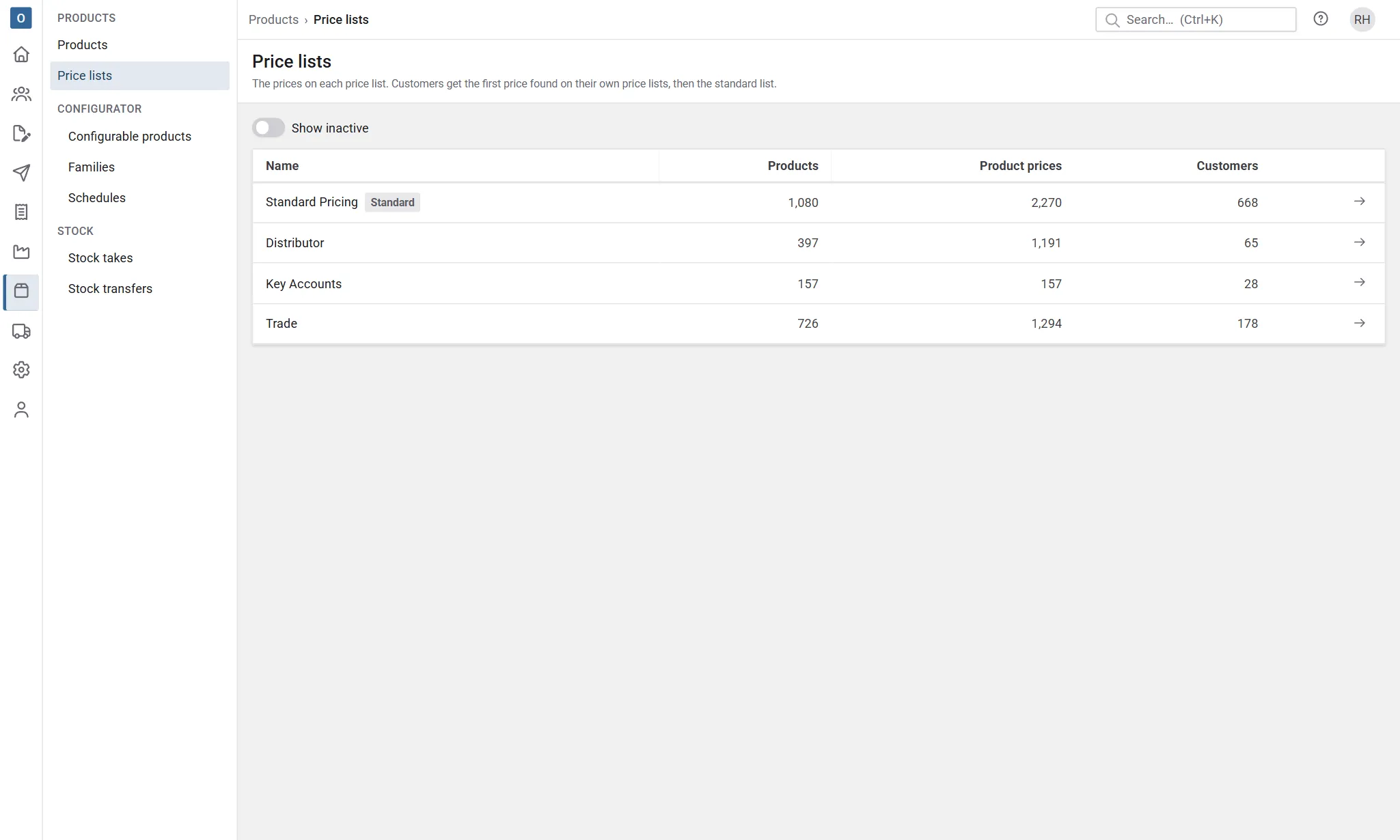The image size is (1400, 840).
Task: Open the delivery truck icon
Action: [x=21, y=331]
